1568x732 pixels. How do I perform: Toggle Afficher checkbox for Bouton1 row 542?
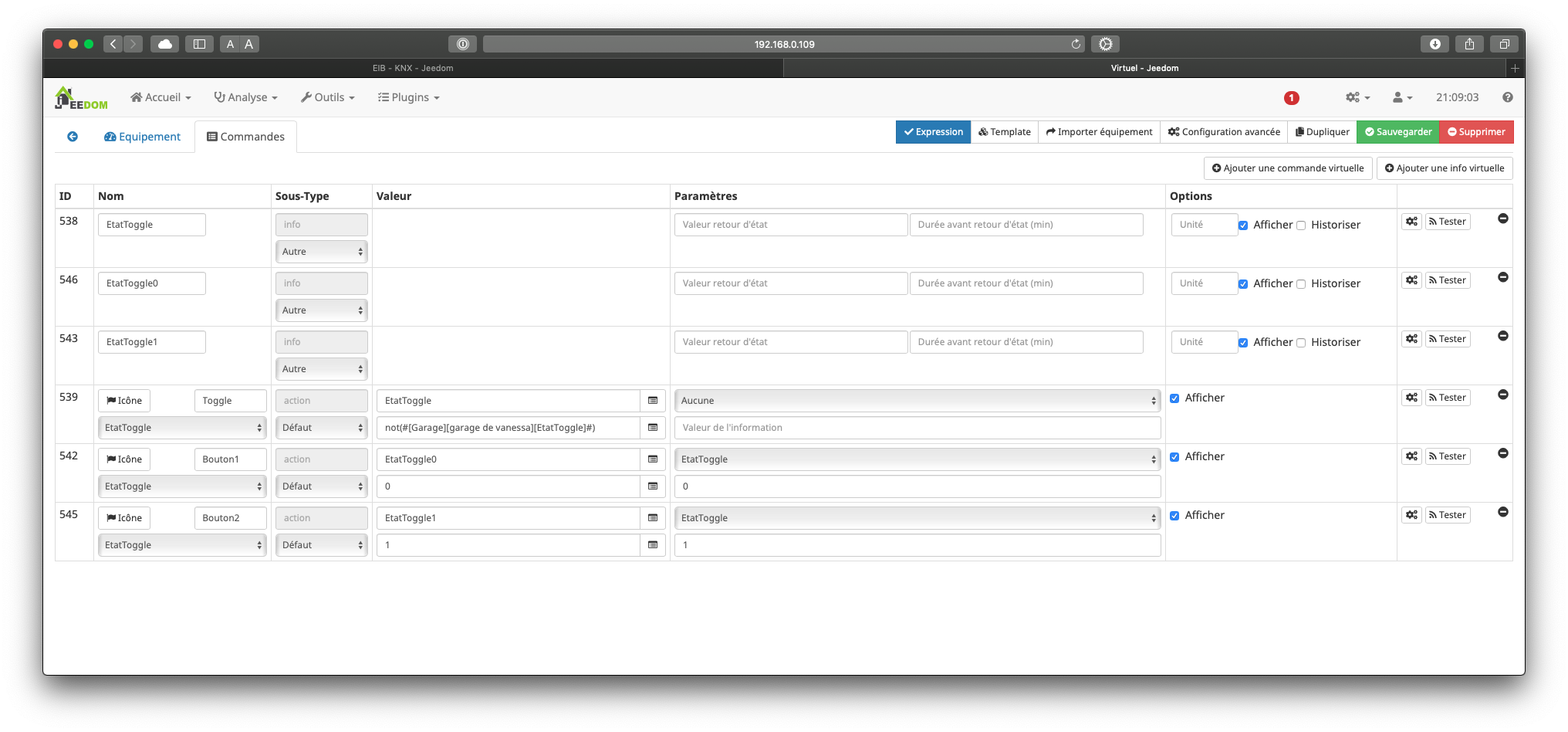click(1174, 457)
